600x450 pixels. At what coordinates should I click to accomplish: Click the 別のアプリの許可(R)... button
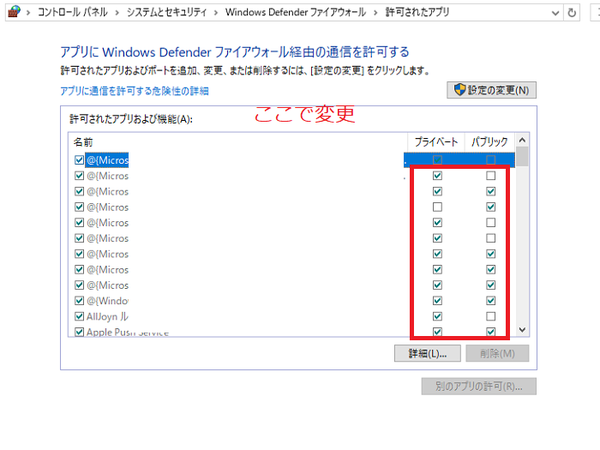point(479,386)
